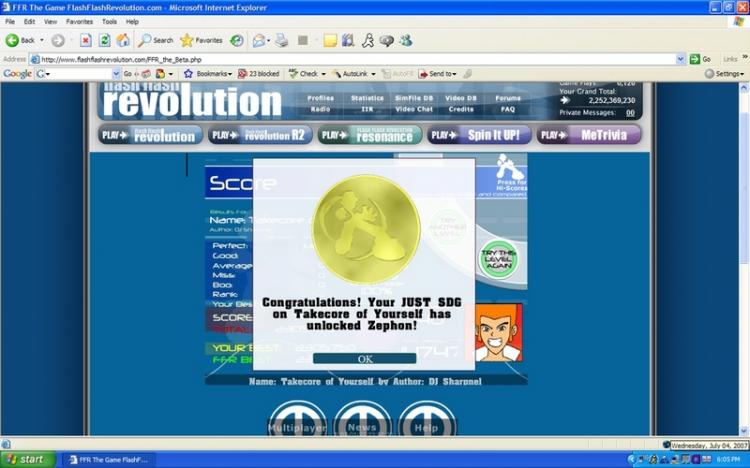Open the View menu
The width and height of the screenshot is (750, 468).
pyautogui.click(x=50, y=22)
